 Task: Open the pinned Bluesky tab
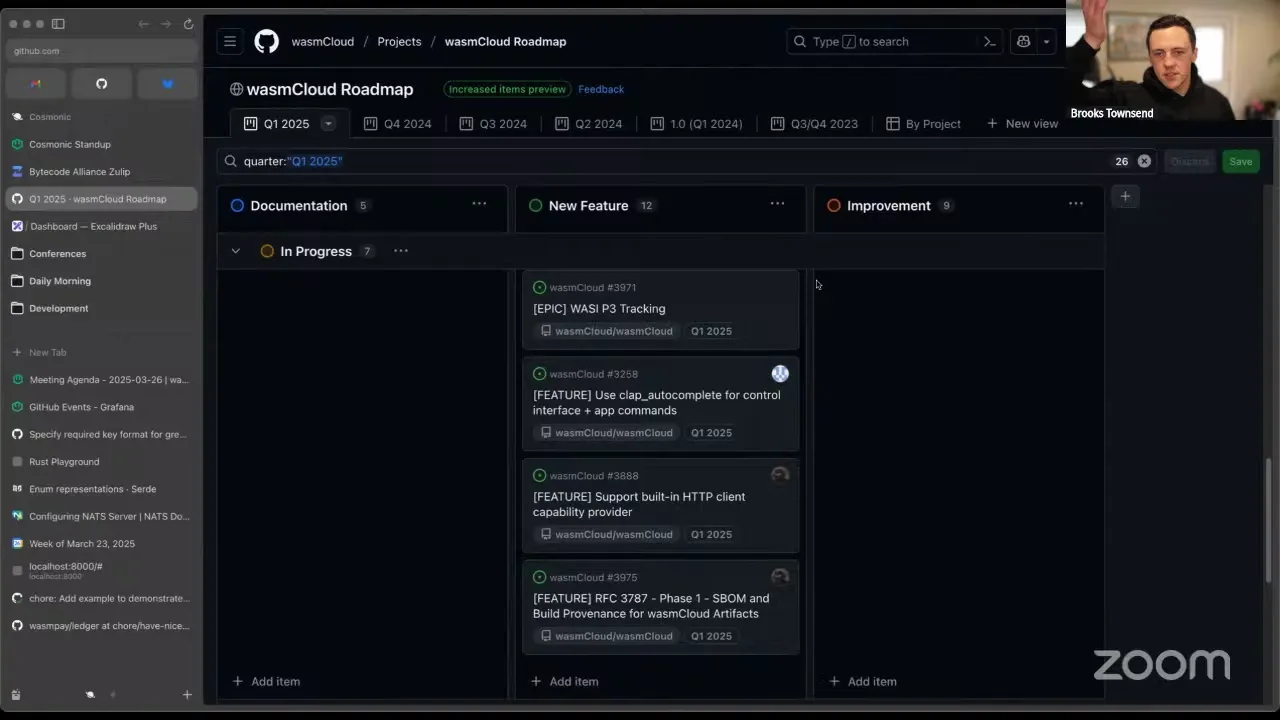tap(167, 84)
